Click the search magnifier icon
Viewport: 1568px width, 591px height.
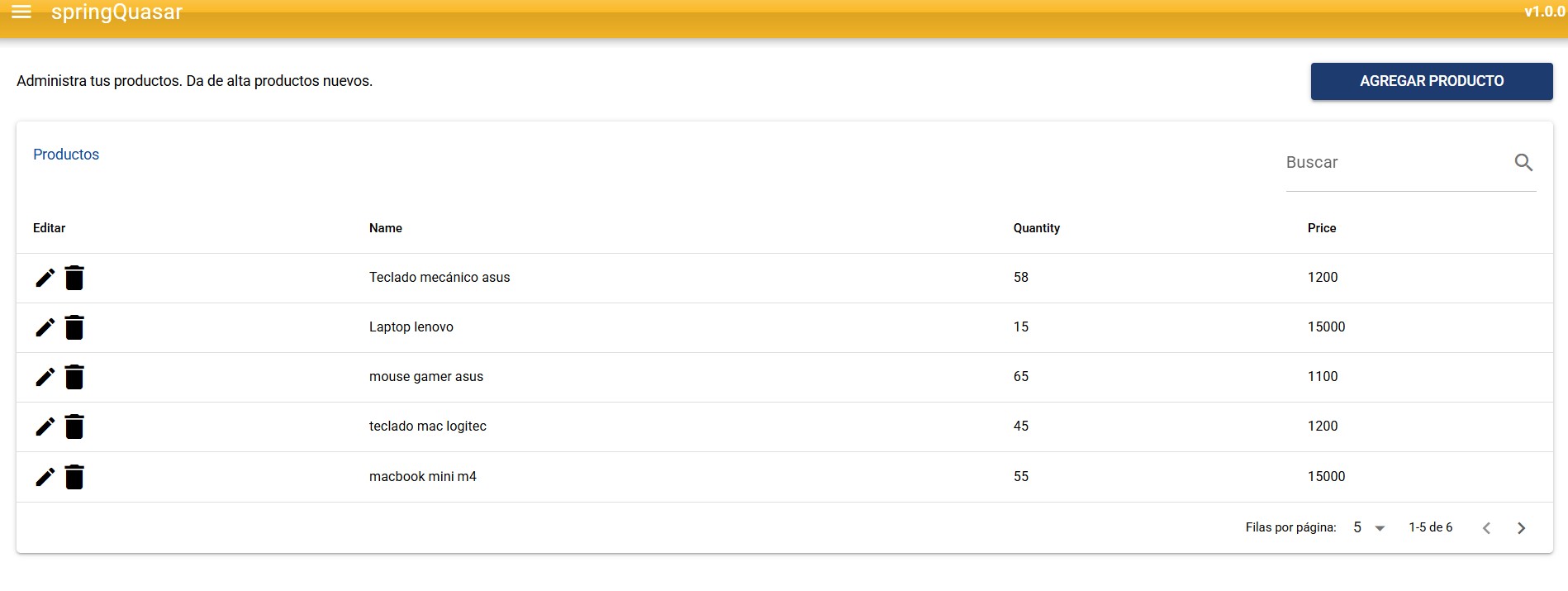(1523, 163)
